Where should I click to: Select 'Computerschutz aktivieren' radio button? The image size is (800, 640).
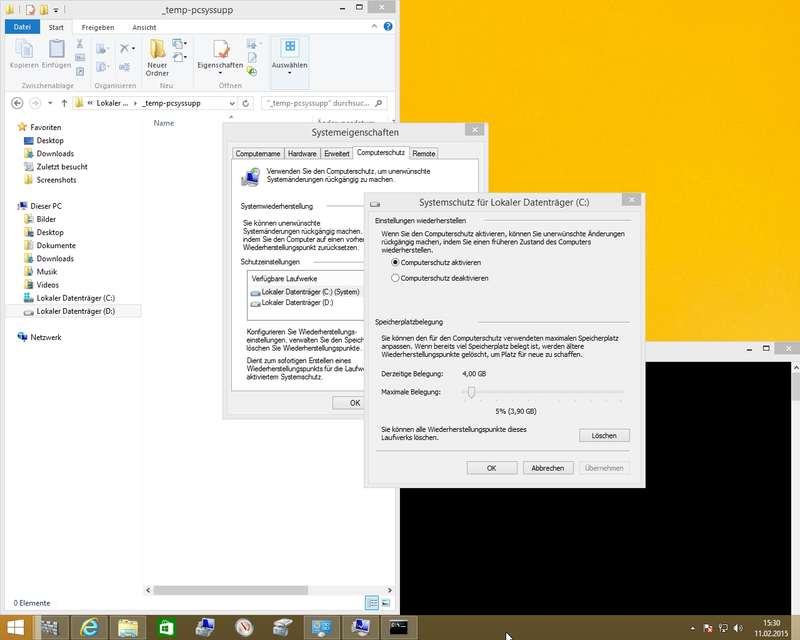[396, 261]
